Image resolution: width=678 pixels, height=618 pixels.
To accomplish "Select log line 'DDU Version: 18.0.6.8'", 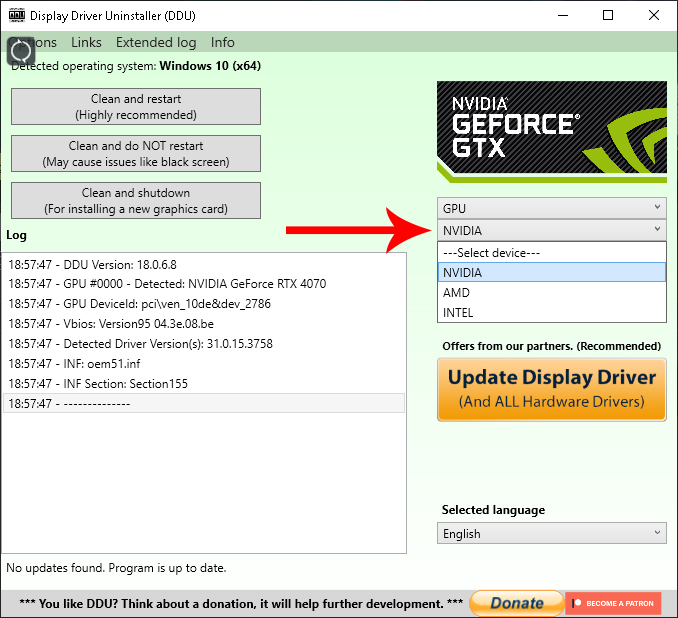I will click(x=204, y=265).
